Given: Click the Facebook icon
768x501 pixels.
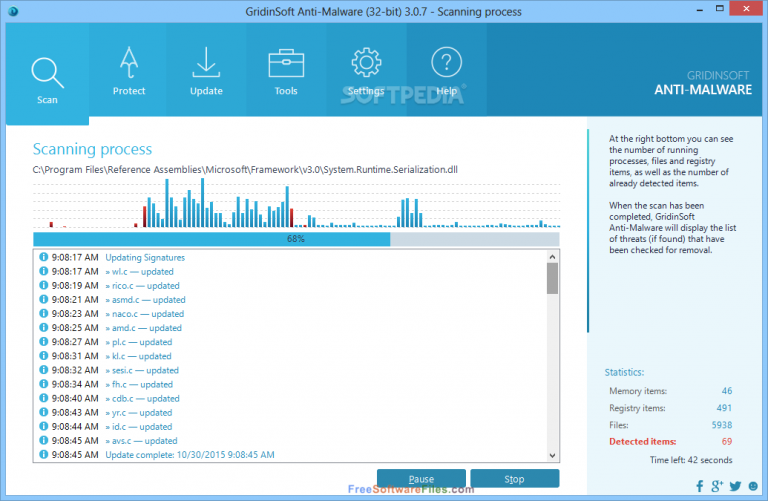Looking at the screenshot, I should click(x=699, y=486).
